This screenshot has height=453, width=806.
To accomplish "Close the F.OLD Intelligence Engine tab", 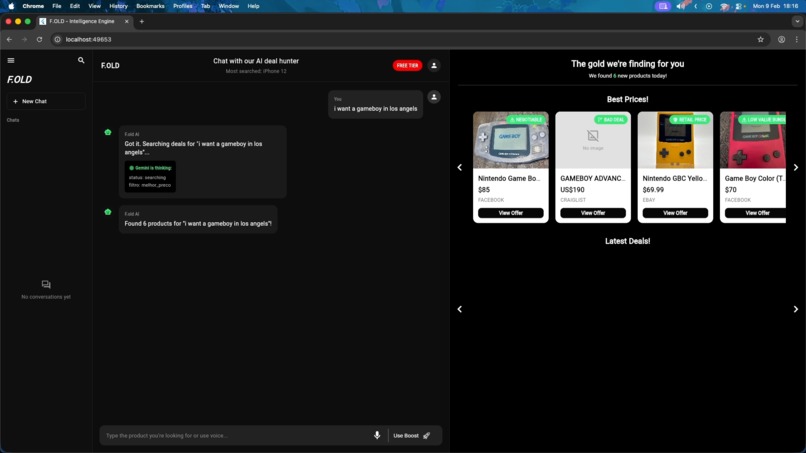I will pyautogui.click(x=126, y=22).
